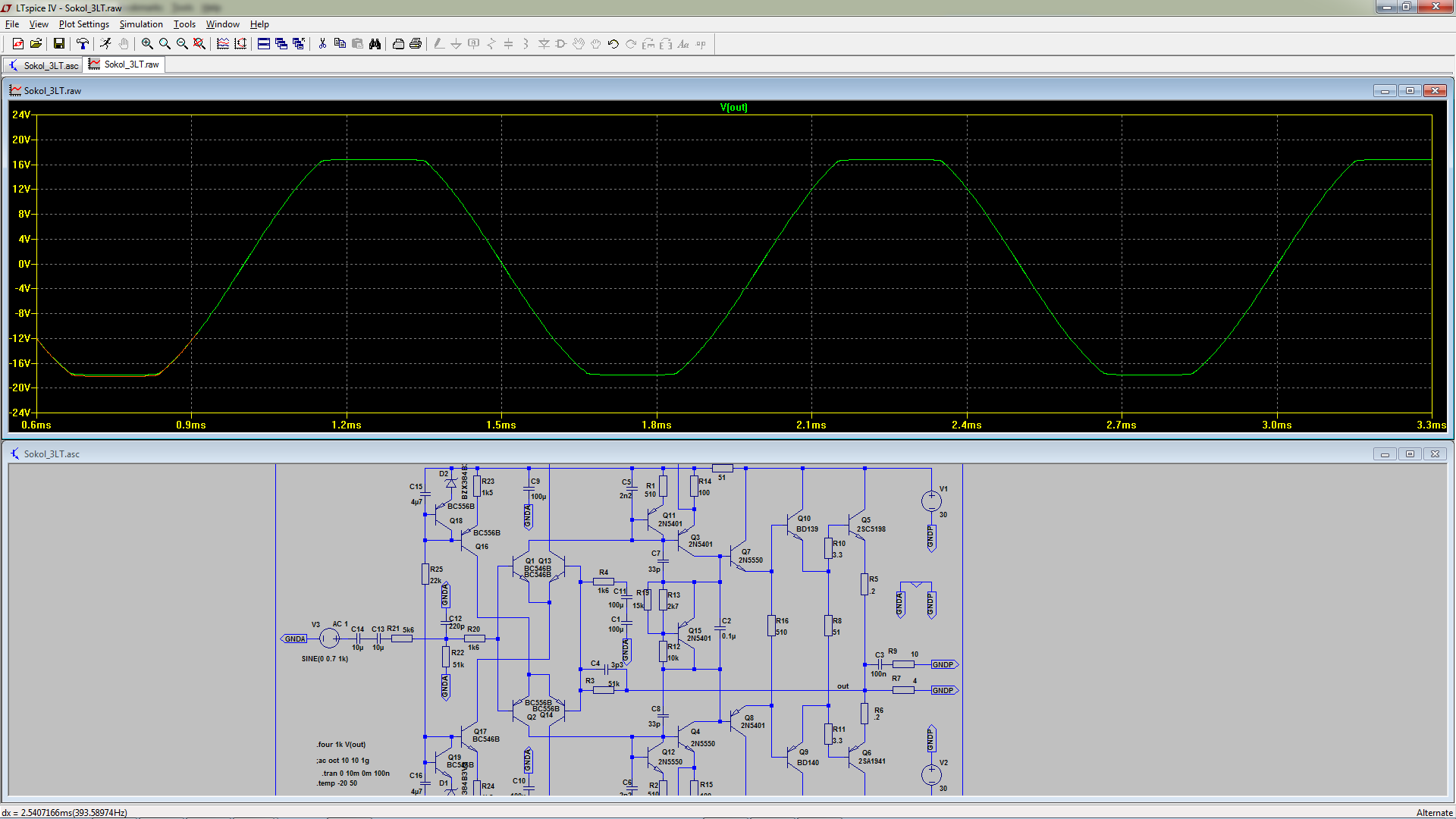Image resolution: width=1456 pixels, height=819 pixels.
Task: Open the Simulation menu
Action: tap(141, 24)
